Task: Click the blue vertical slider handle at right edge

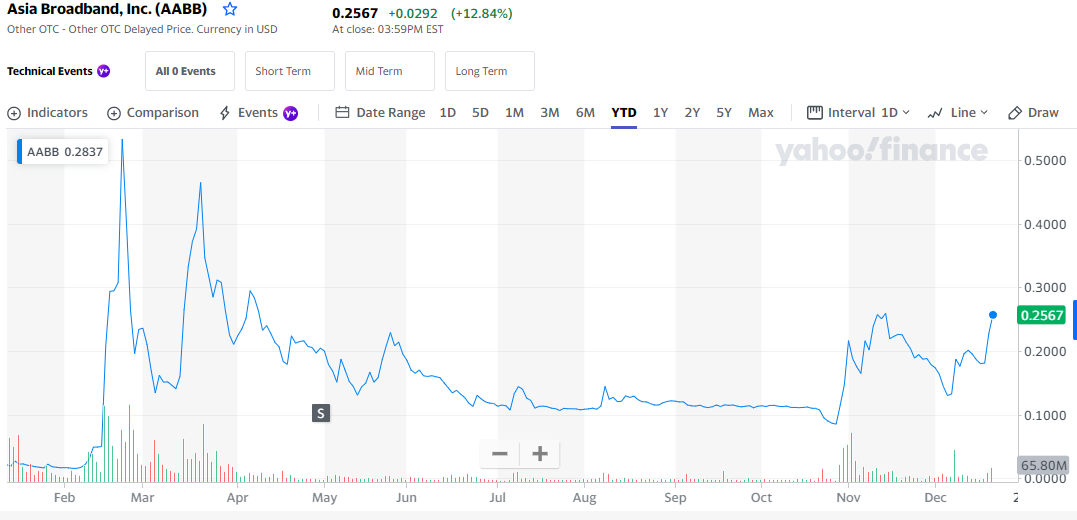Action: tap(1075, 319)
